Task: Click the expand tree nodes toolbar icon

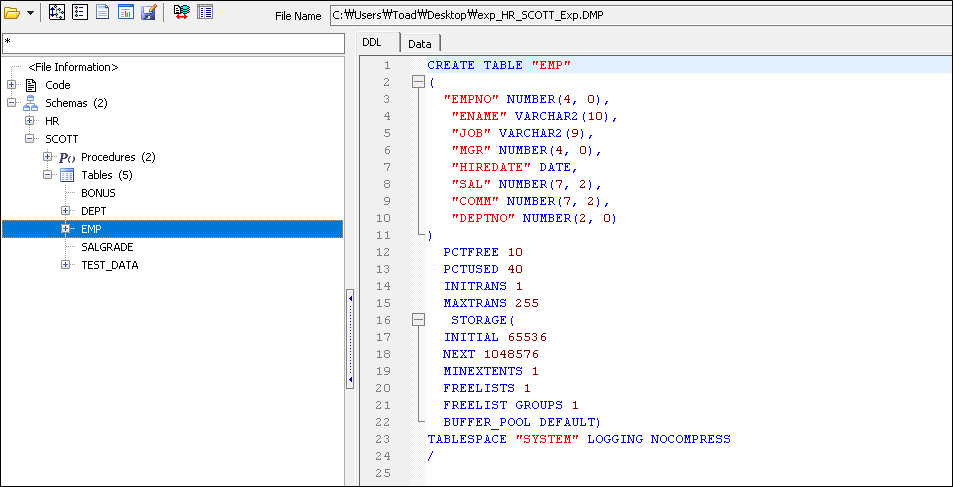Action: coord(57,12)
